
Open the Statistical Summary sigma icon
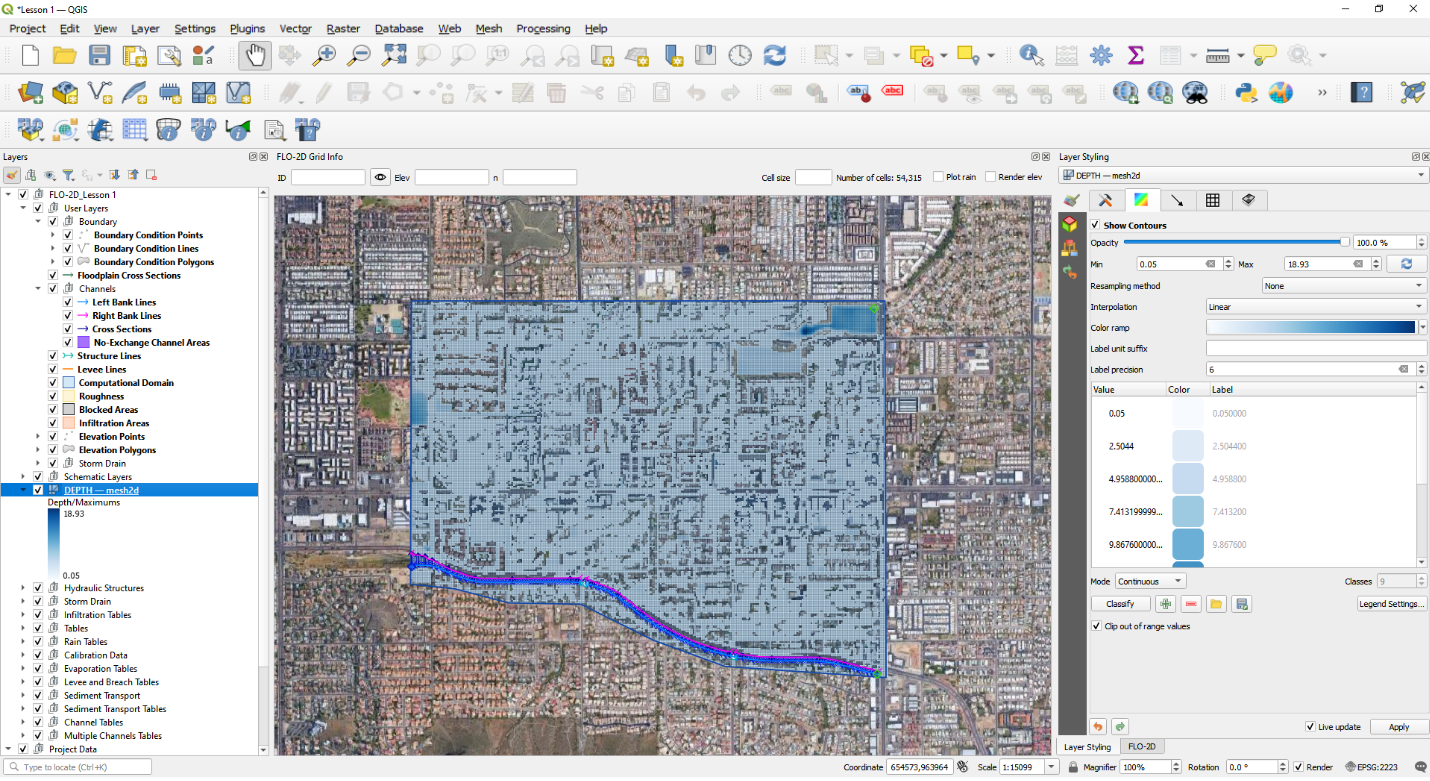tap(1135, 55)
